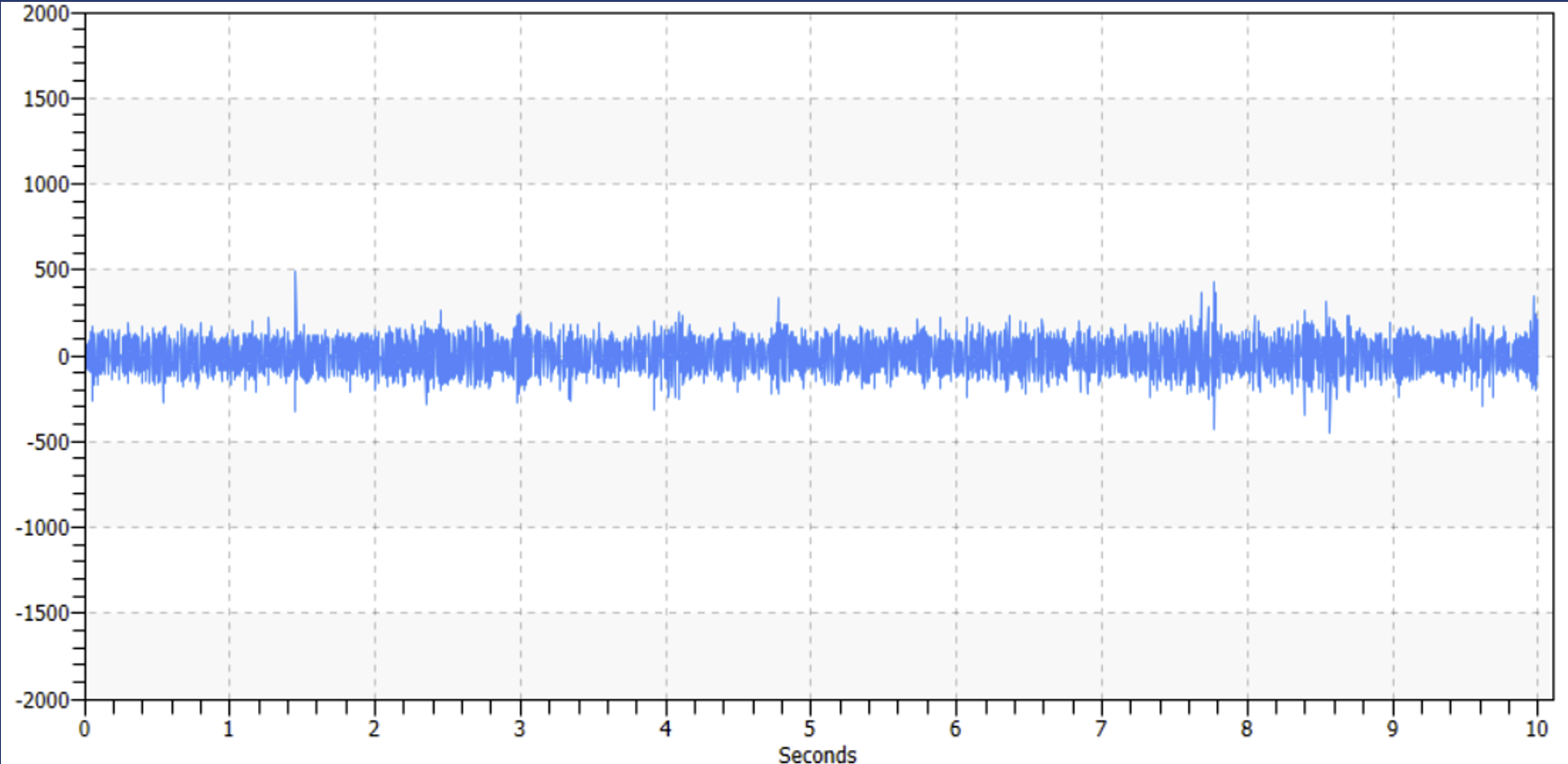Select the 1000 y-axis tick label
This screenshot has width=1568, height=764.
[45, 185]
